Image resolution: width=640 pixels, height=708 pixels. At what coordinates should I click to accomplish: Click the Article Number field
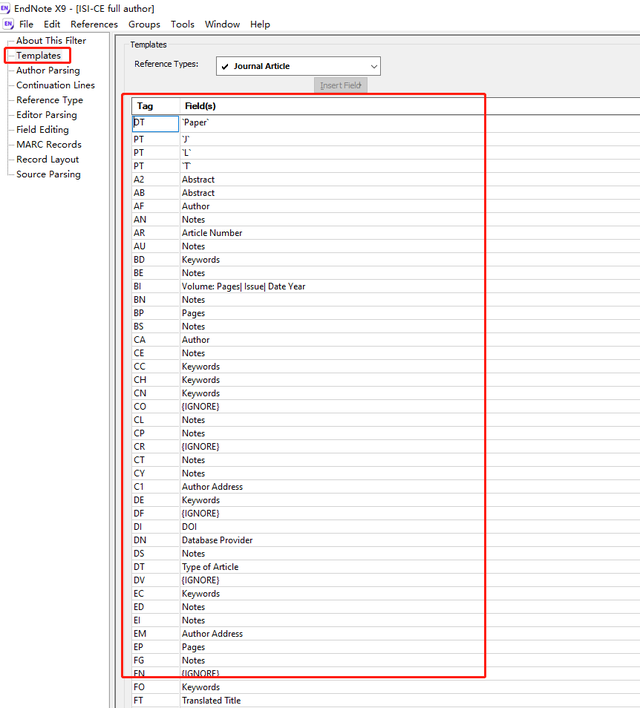click(410, 233)
